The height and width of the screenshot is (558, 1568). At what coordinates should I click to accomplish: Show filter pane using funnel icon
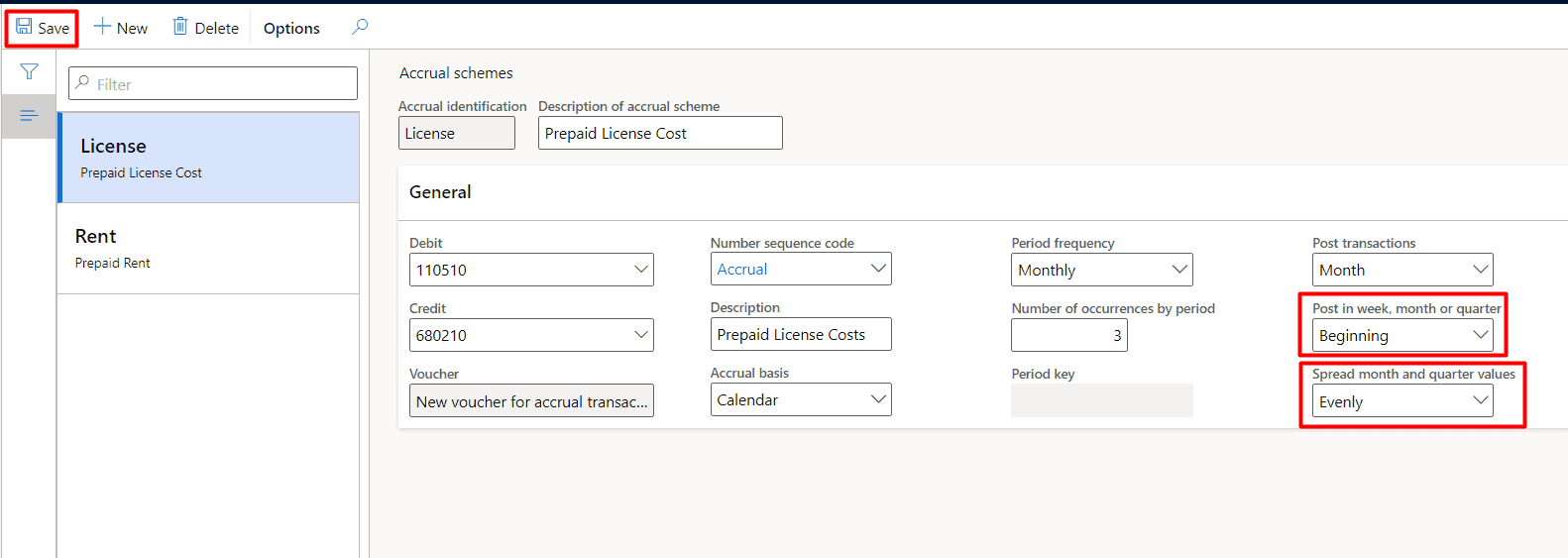[29, 71]
